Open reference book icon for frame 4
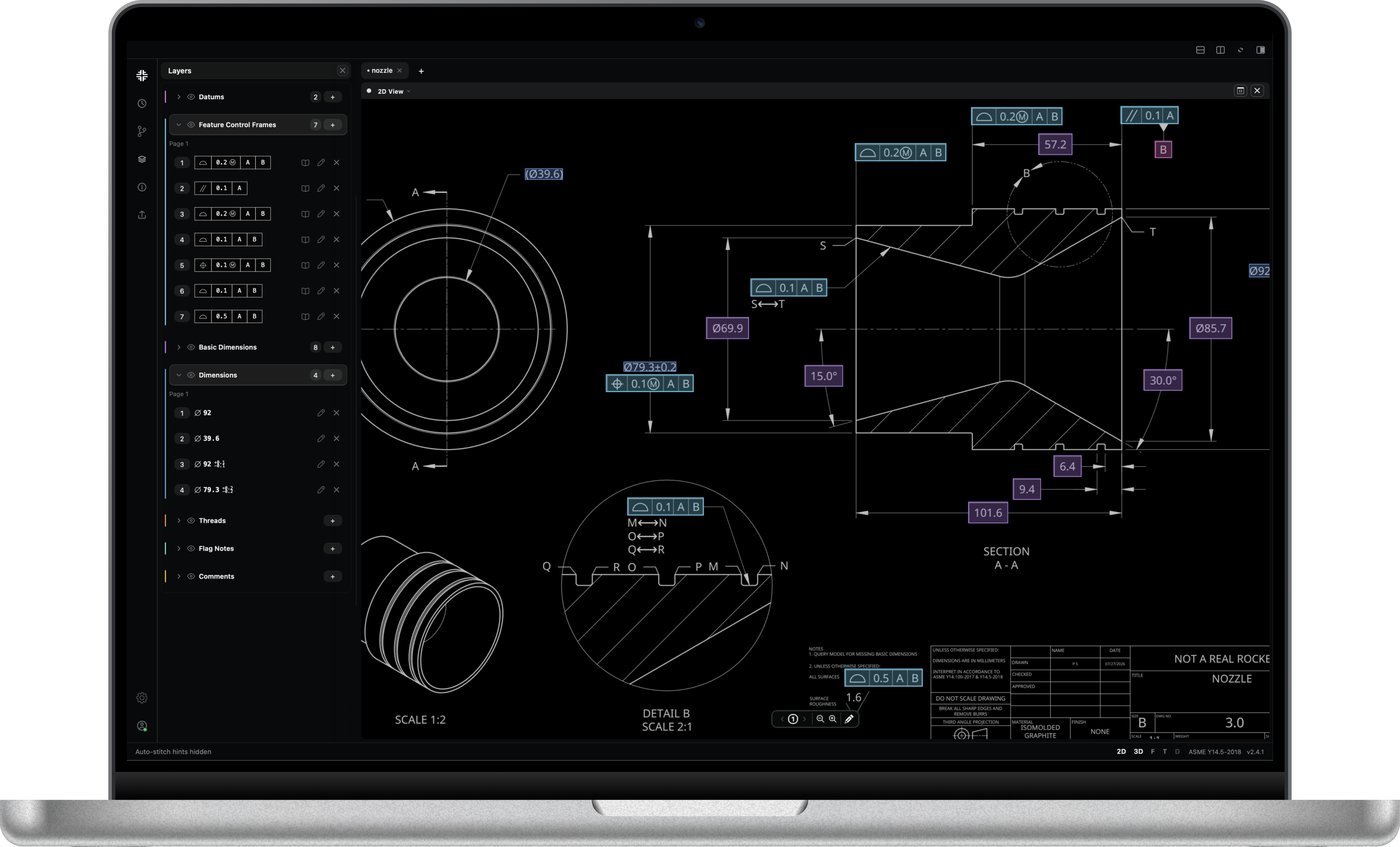The image size is (1400, 847). (x=305, y=239)
